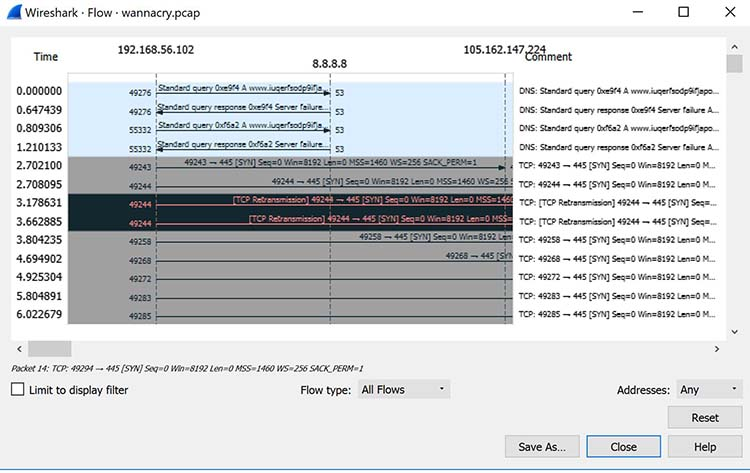The width and height of the screenshot is (750, 473).
Task: Select retransmission row at time 3.178631
Action: [x=290, y=203]
